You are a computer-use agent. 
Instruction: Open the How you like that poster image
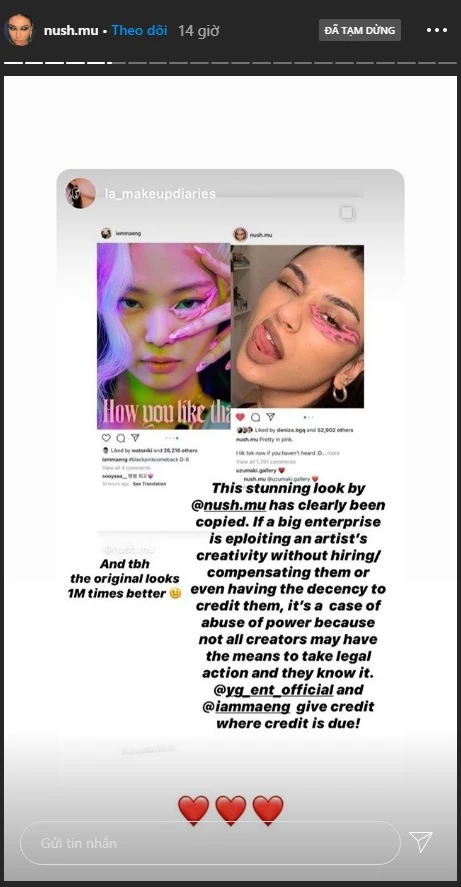(x=163, y=336)
